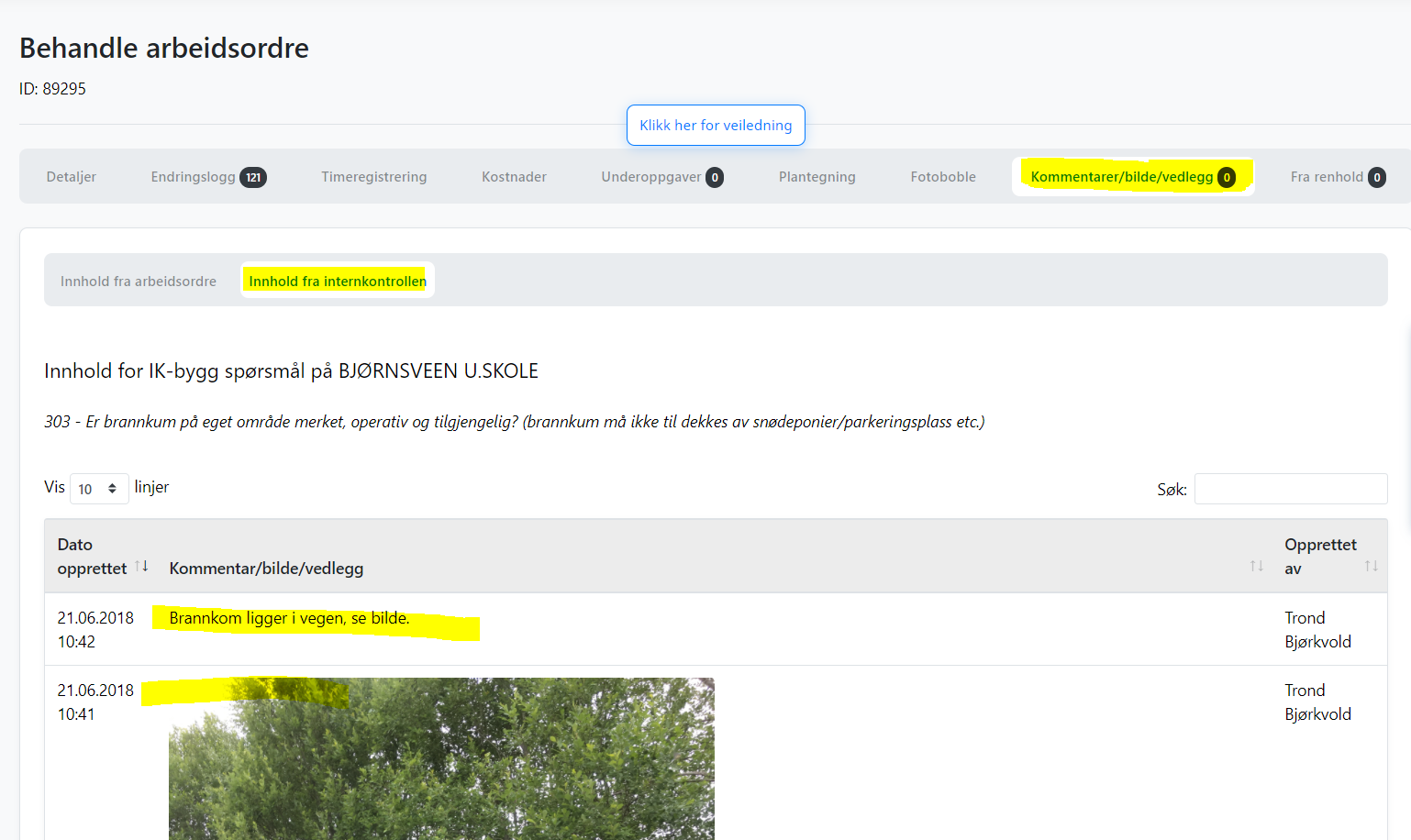Click the Underoppgaver 0 count badge
The height and width of the screenshot is (840, 1411).
tap(715, 177)
